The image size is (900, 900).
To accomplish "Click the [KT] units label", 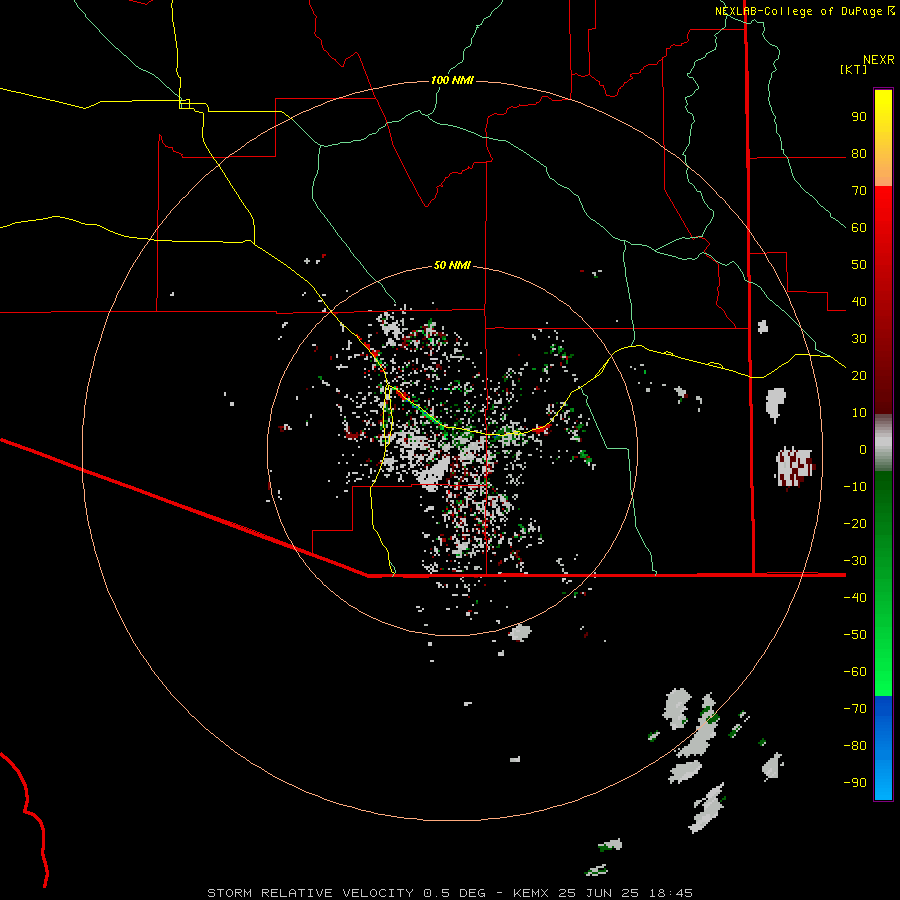I will point(854,69).
